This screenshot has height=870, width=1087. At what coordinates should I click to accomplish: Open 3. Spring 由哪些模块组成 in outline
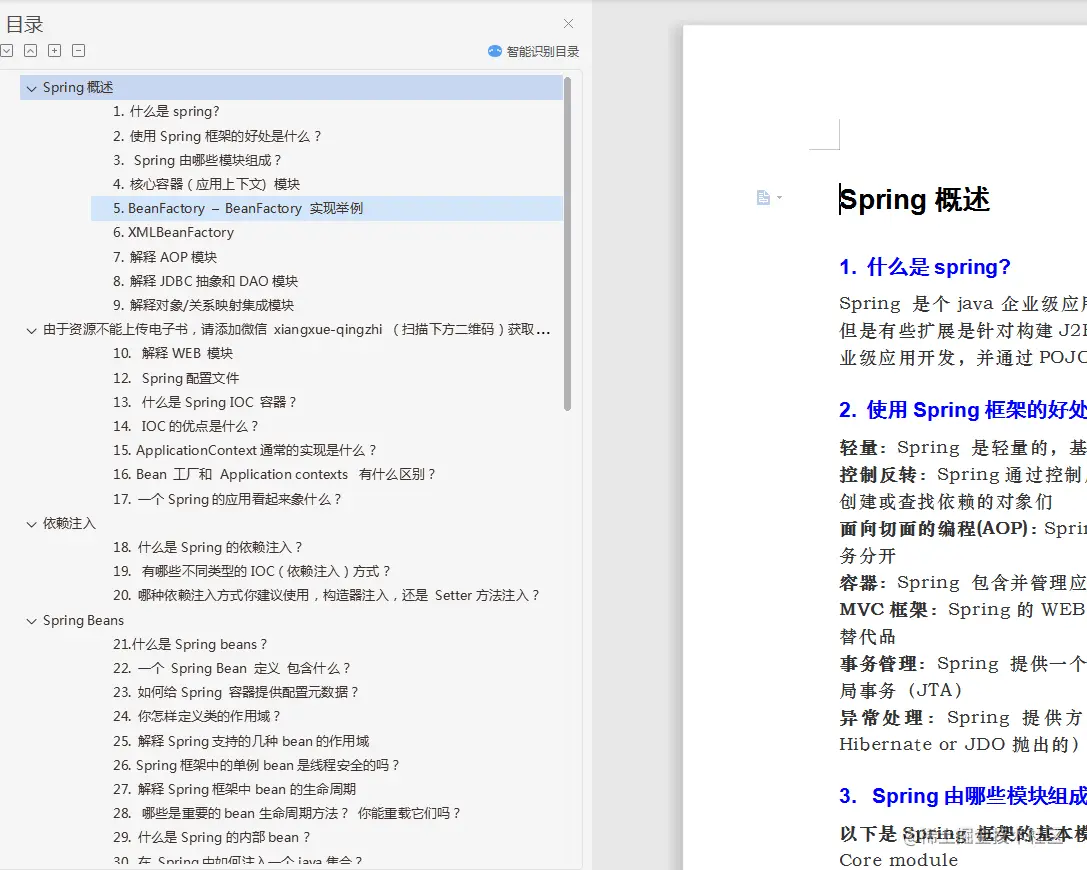(197, 160)
